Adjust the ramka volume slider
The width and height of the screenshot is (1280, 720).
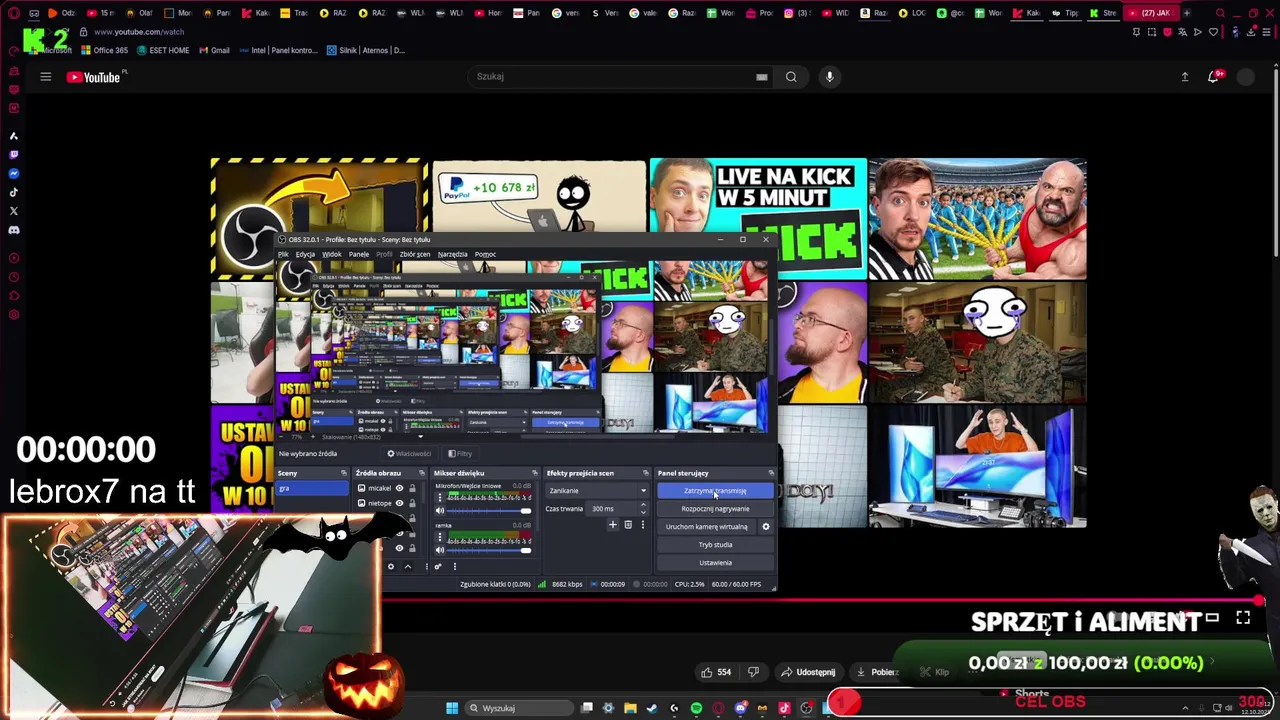[x=489, y=550]
